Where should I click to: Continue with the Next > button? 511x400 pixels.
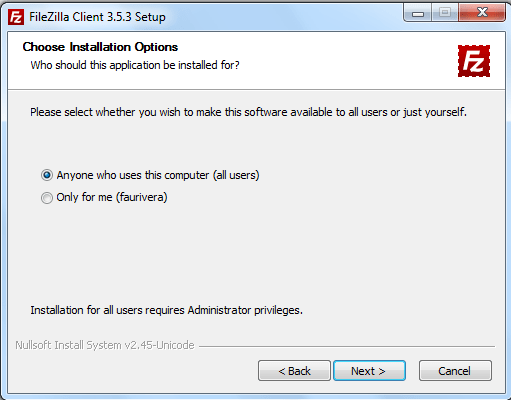[369, 370]
